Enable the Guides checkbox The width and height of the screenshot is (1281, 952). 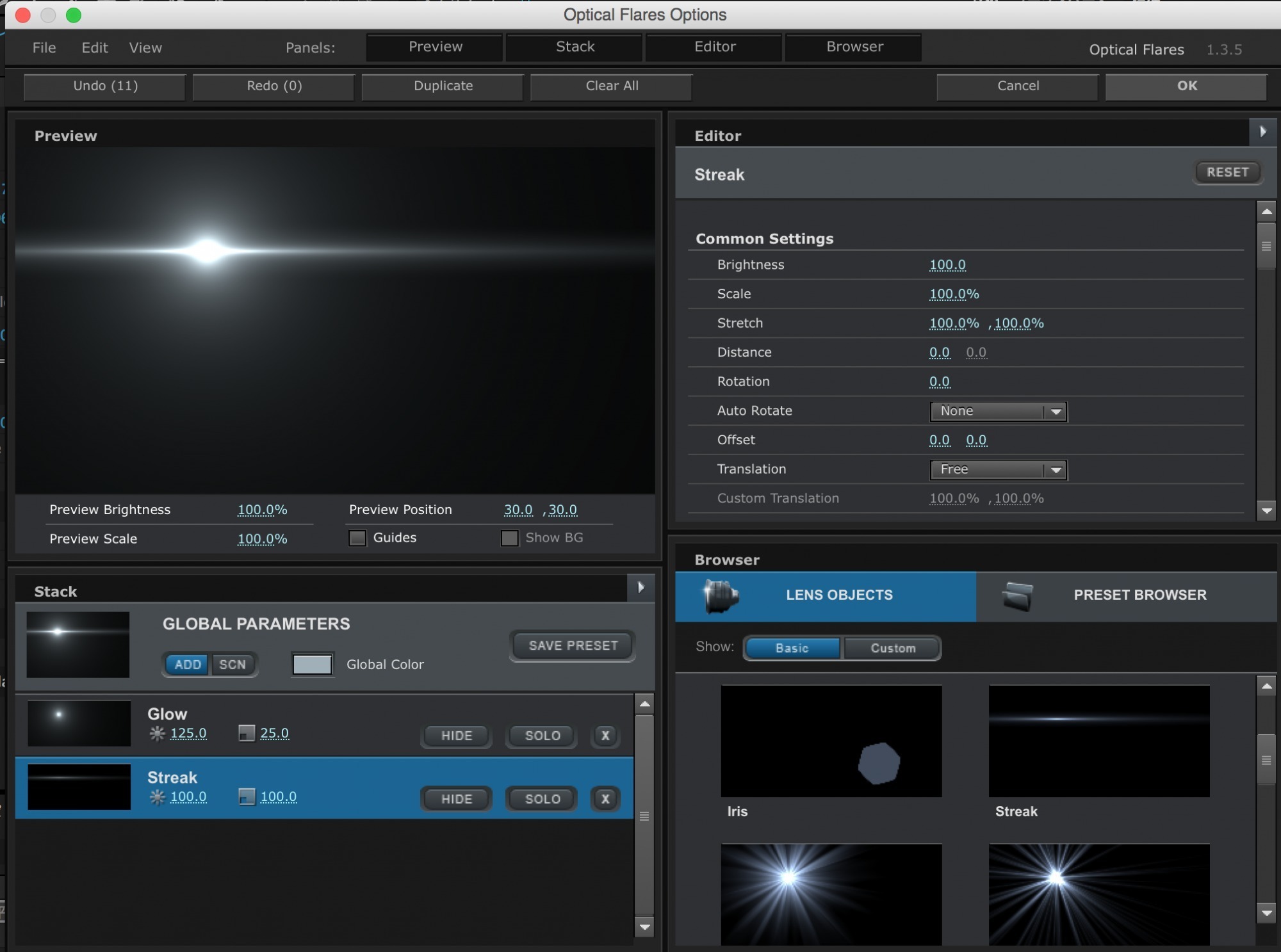tap(357, 538)
